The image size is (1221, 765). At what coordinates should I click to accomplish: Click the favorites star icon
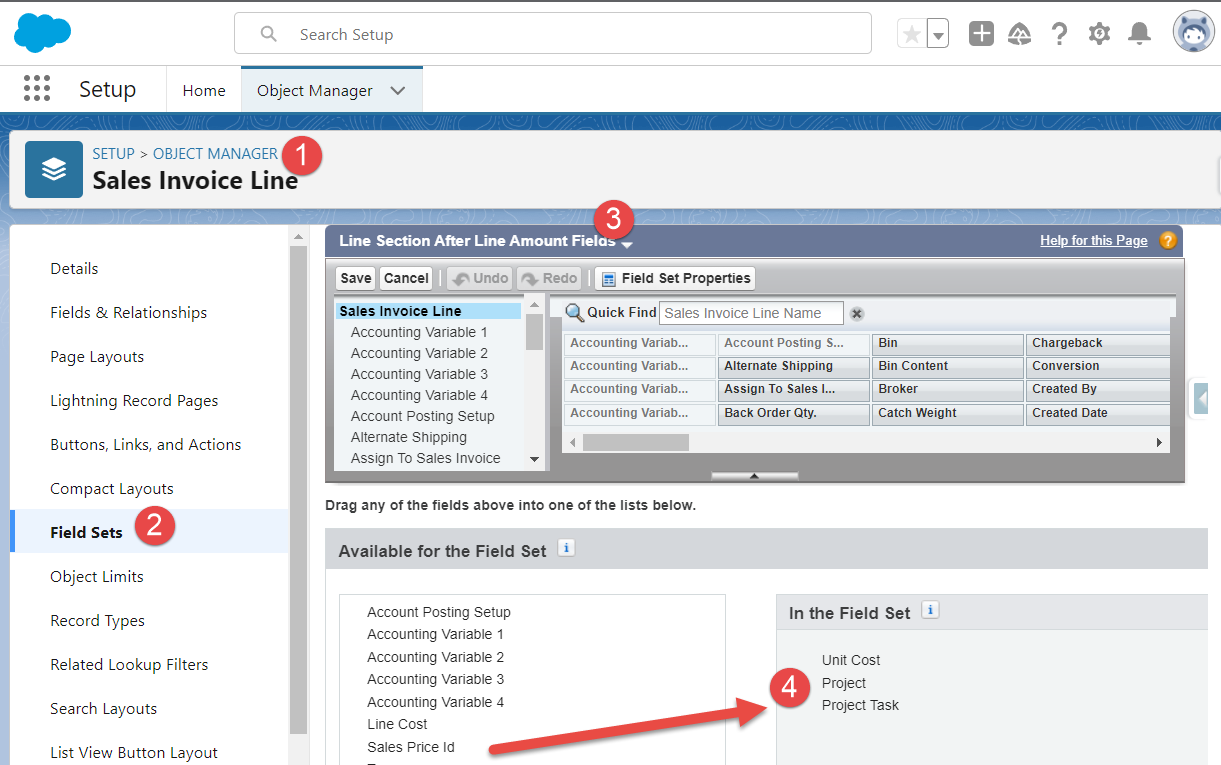point(911,34)
